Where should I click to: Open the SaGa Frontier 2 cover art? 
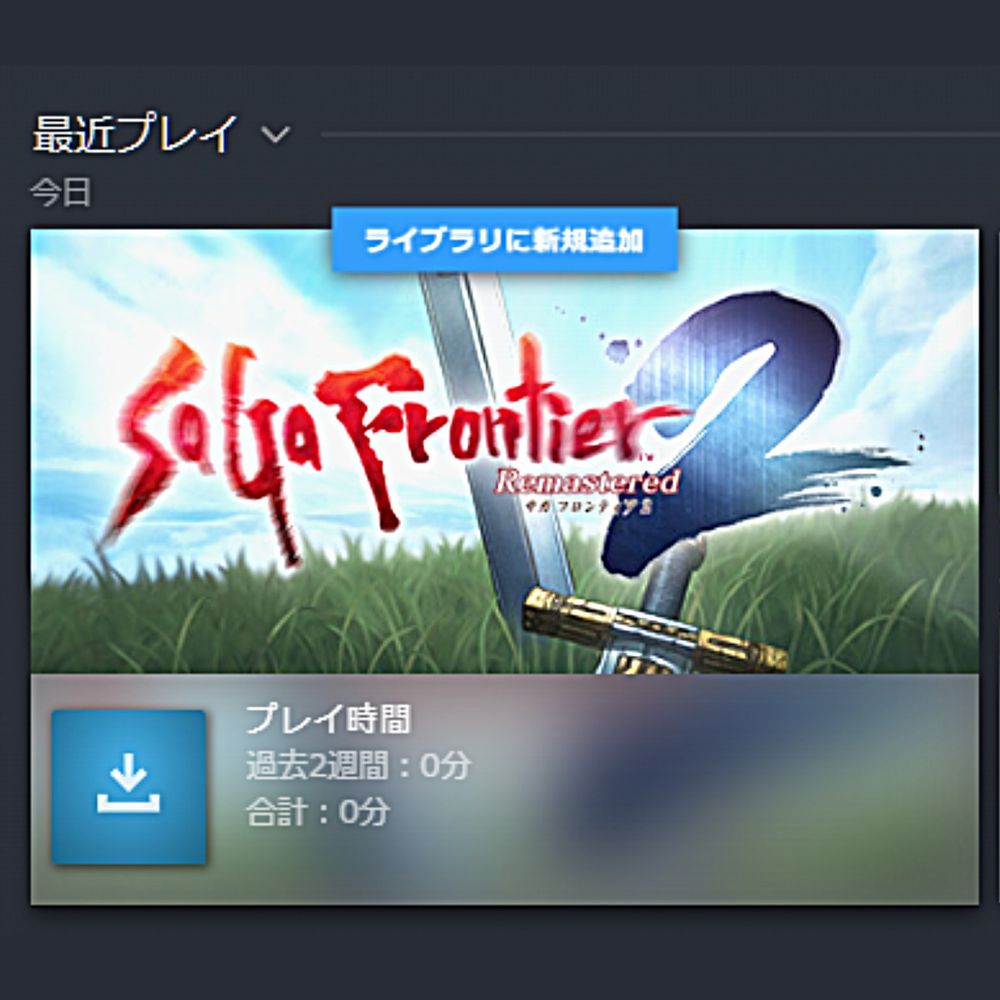coord(504,452)
